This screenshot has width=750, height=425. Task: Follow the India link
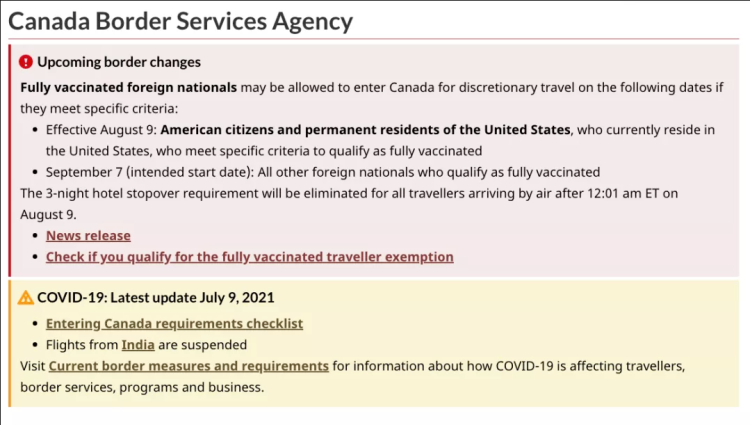[138, 345]
